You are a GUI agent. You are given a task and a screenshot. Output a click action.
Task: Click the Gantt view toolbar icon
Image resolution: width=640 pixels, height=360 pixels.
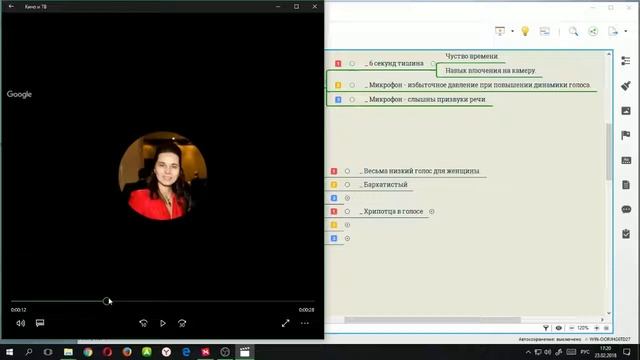(x=544, y=31)
